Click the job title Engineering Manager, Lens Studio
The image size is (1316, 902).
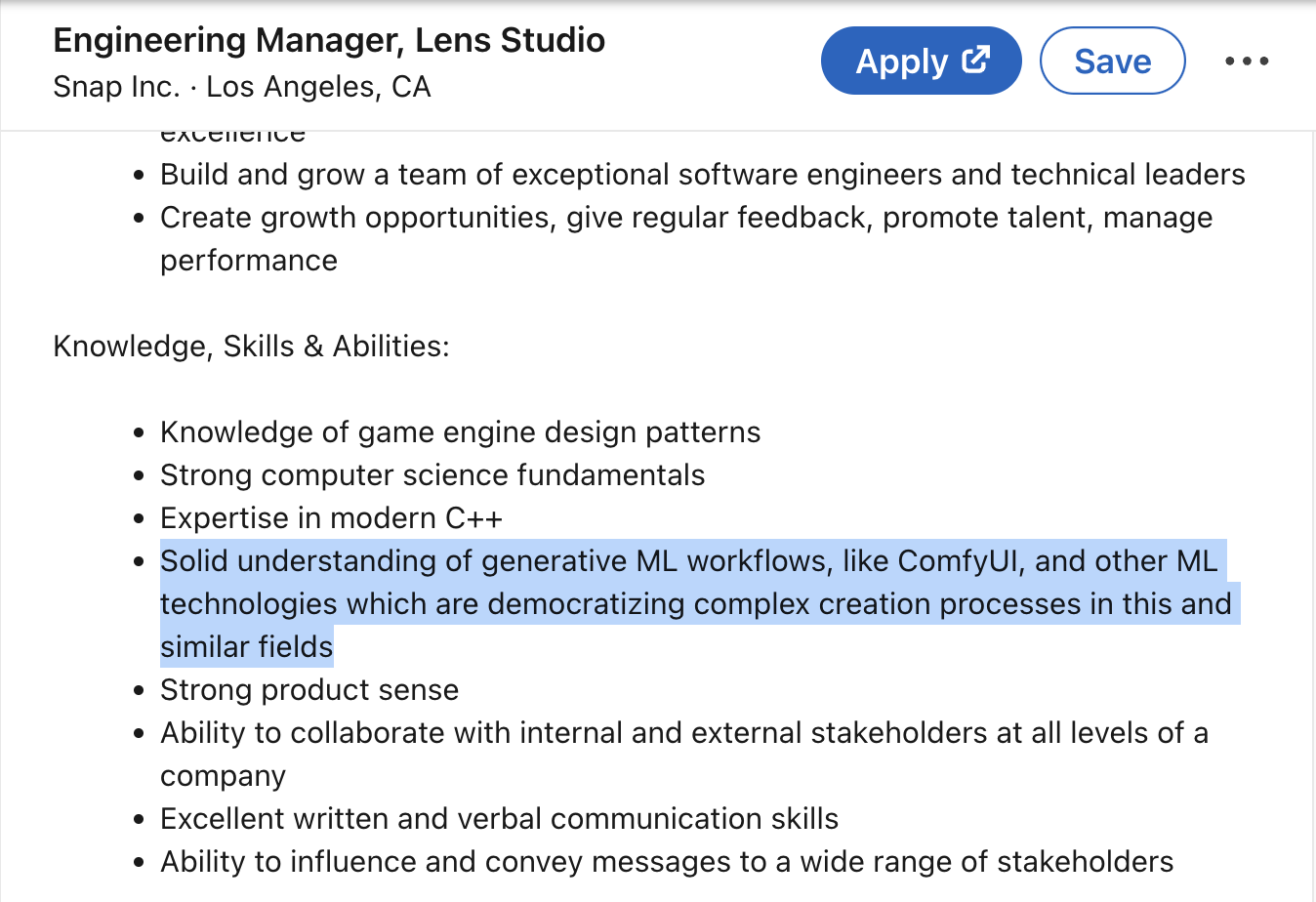[329, 40]
